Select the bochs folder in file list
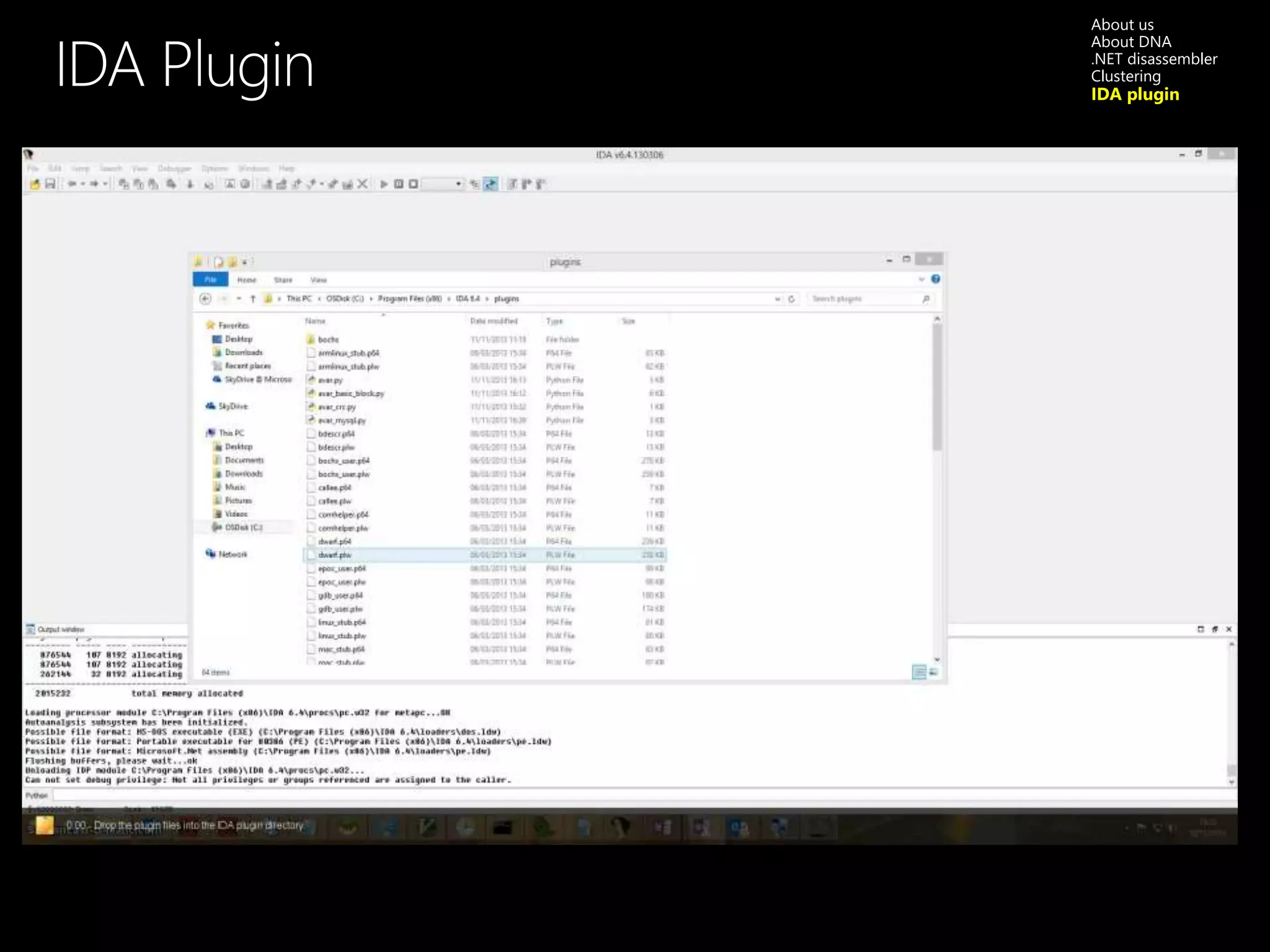 click(323, 340)
